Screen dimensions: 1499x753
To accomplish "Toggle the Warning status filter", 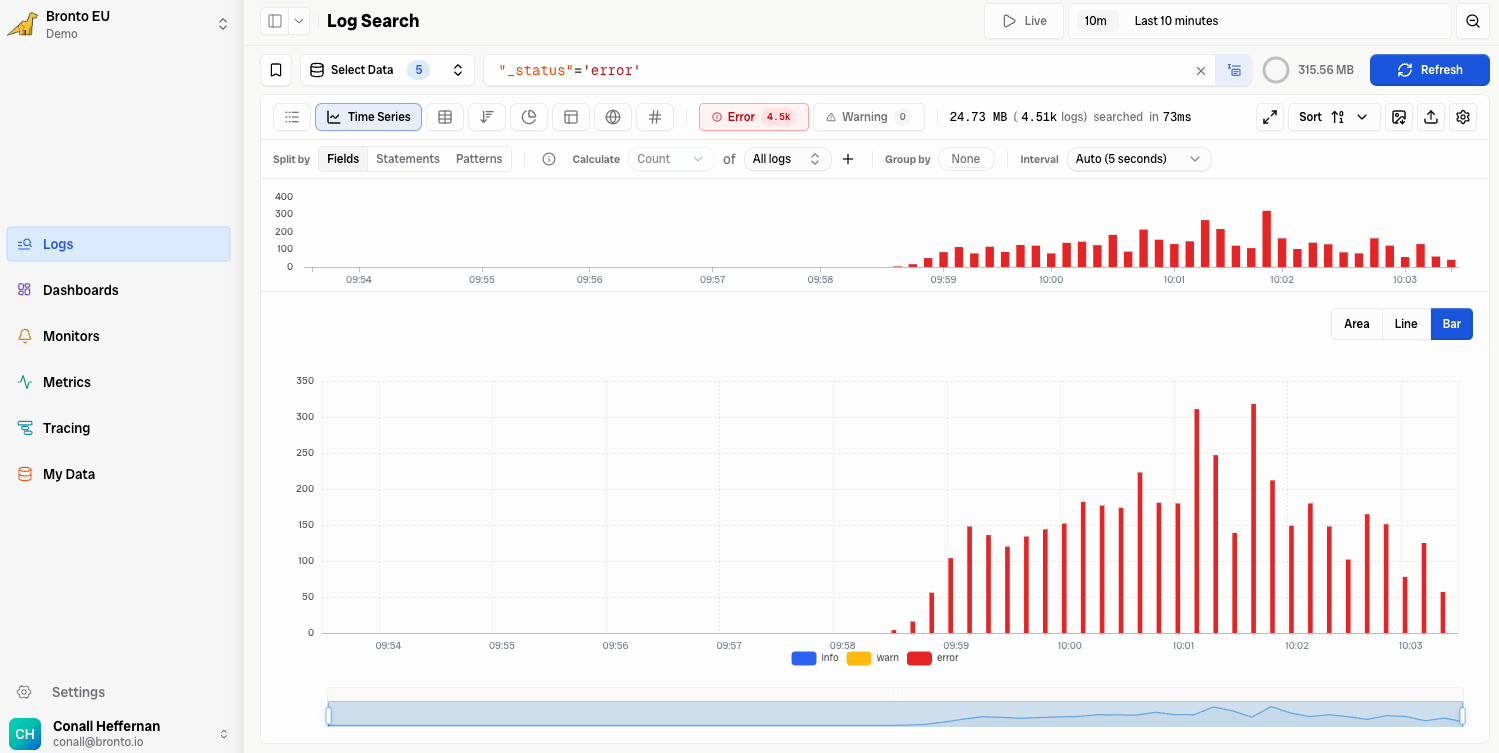I will point(869,117).
